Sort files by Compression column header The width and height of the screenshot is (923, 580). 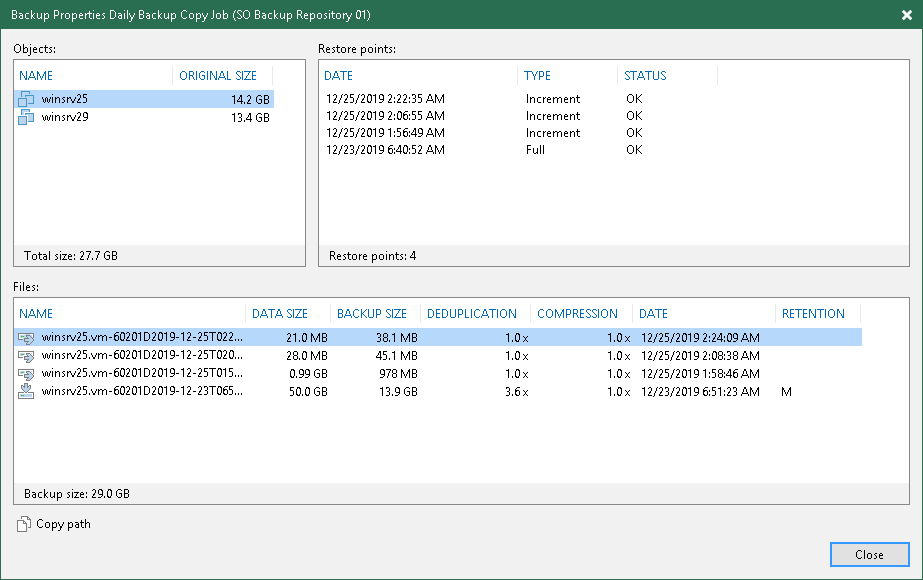click(x=577, y=314)
